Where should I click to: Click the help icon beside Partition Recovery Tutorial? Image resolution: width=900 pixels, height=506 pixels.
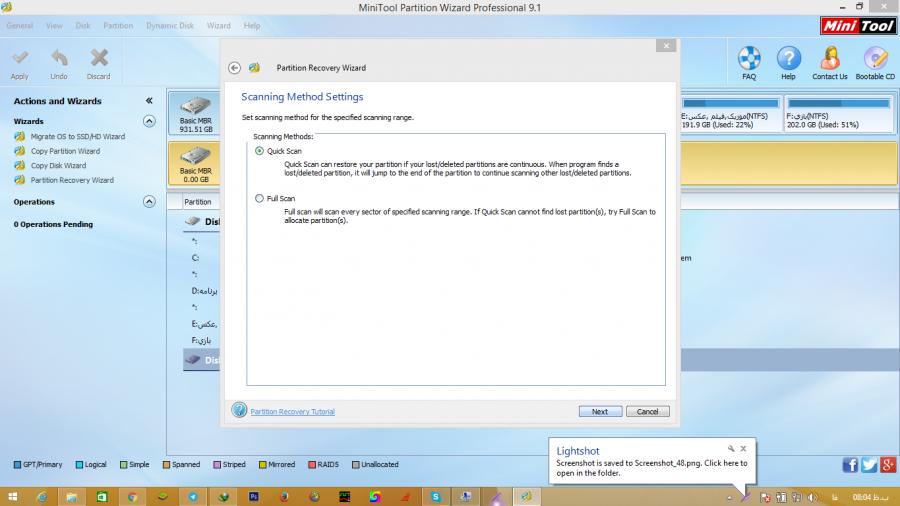click(239, 410)
